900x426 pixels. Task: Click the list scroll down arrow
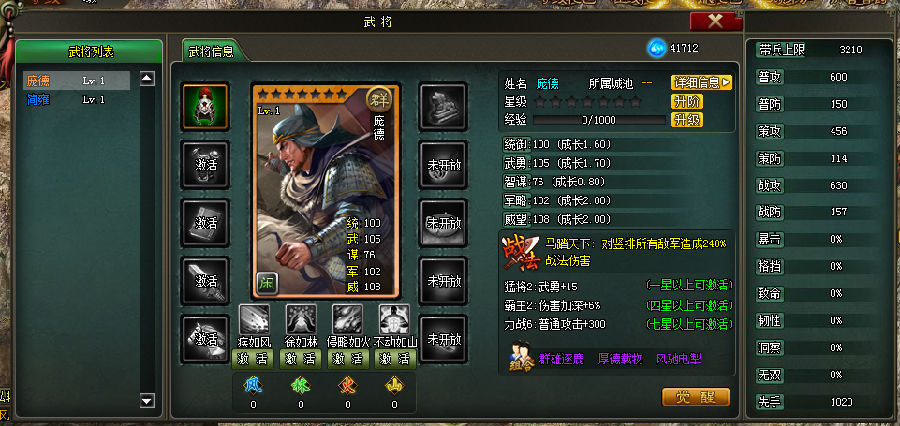pos(148,401)
